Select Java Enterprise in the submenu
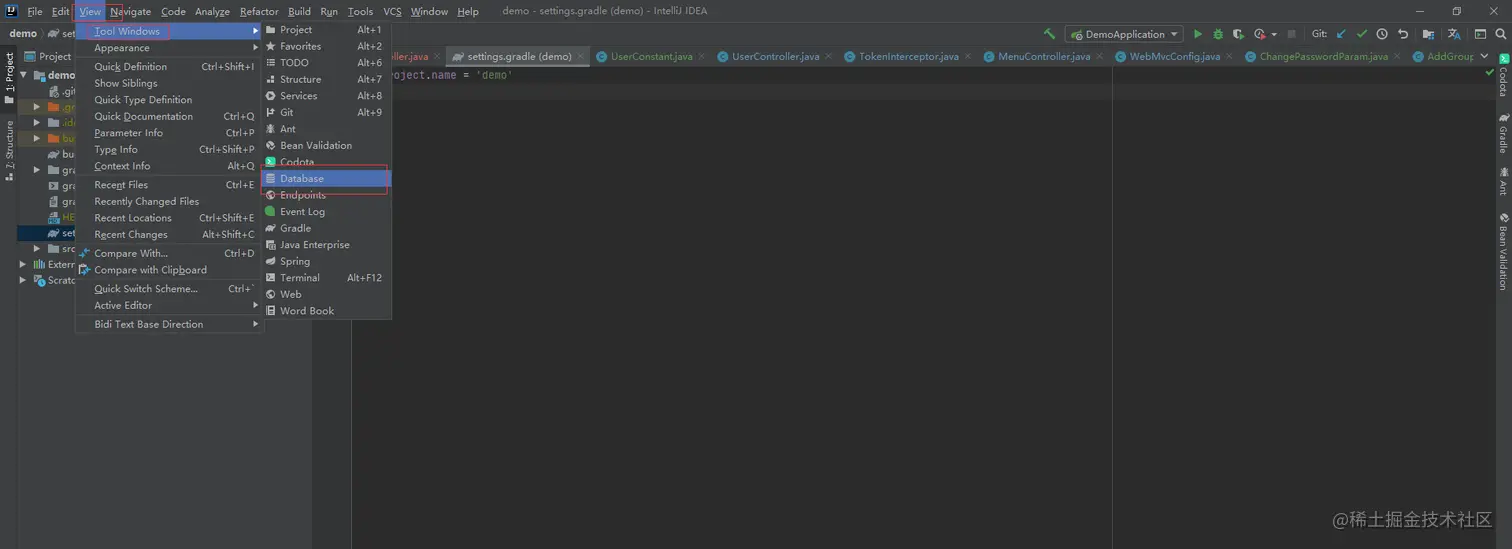 tap(326, 245)
